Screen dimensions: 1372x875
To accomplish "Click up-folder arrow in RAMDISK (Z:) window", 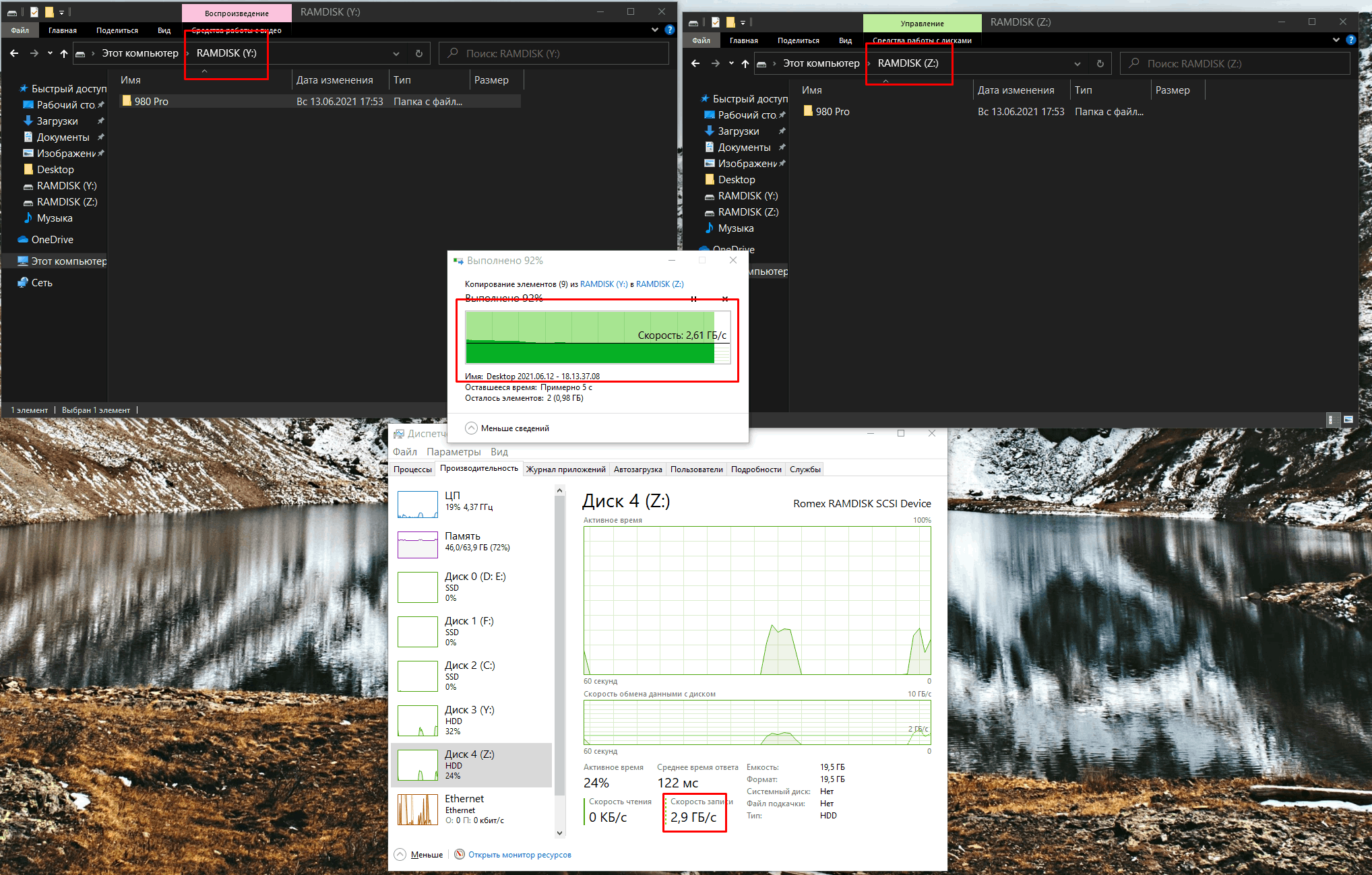I will [x=745, y=63].
